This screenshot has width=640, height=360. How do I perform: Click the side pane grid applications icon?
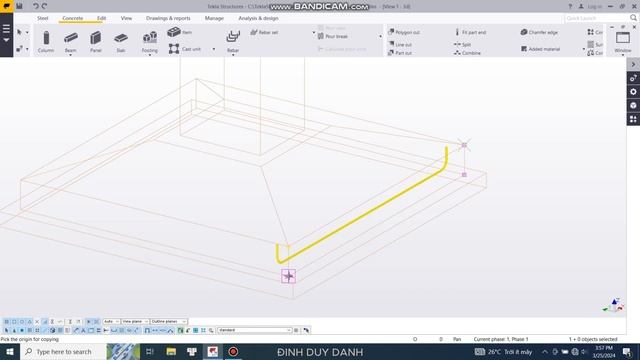pos(633,119)
